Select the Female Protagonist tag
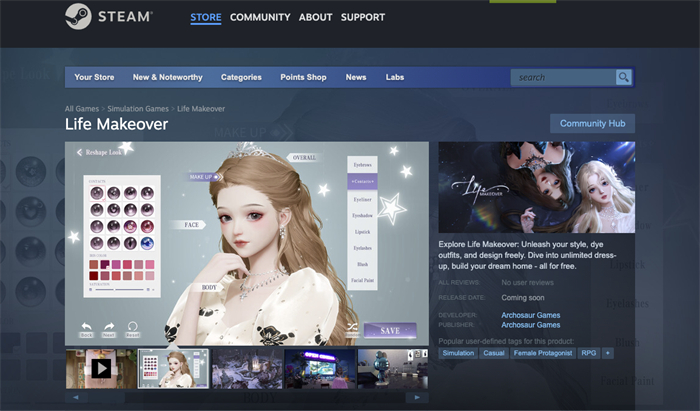The width and height of the screenshot is (700, 411). [542, 353]
